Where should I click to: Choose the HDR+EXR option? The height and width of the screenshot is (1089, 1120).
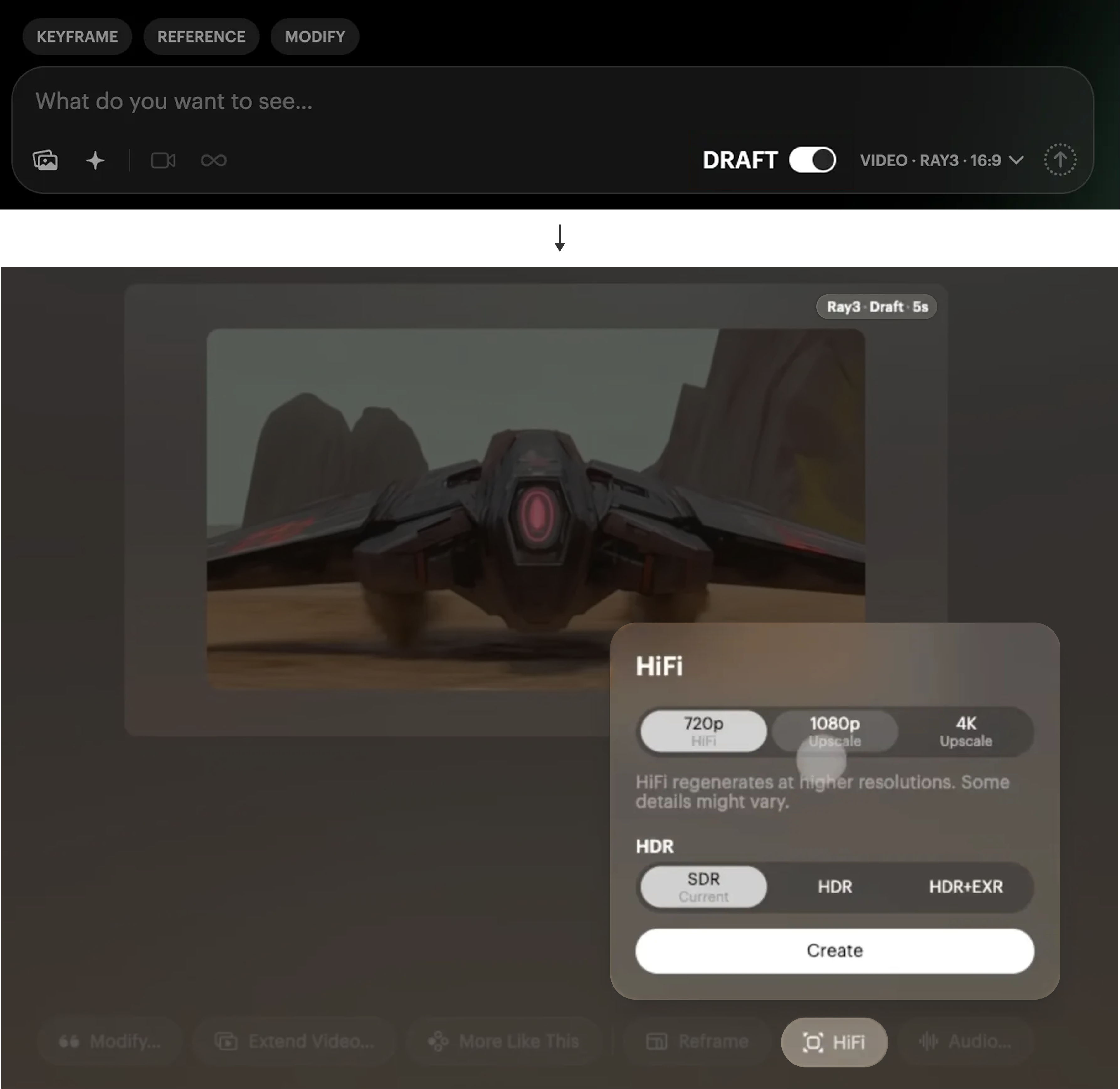(965, 887)
